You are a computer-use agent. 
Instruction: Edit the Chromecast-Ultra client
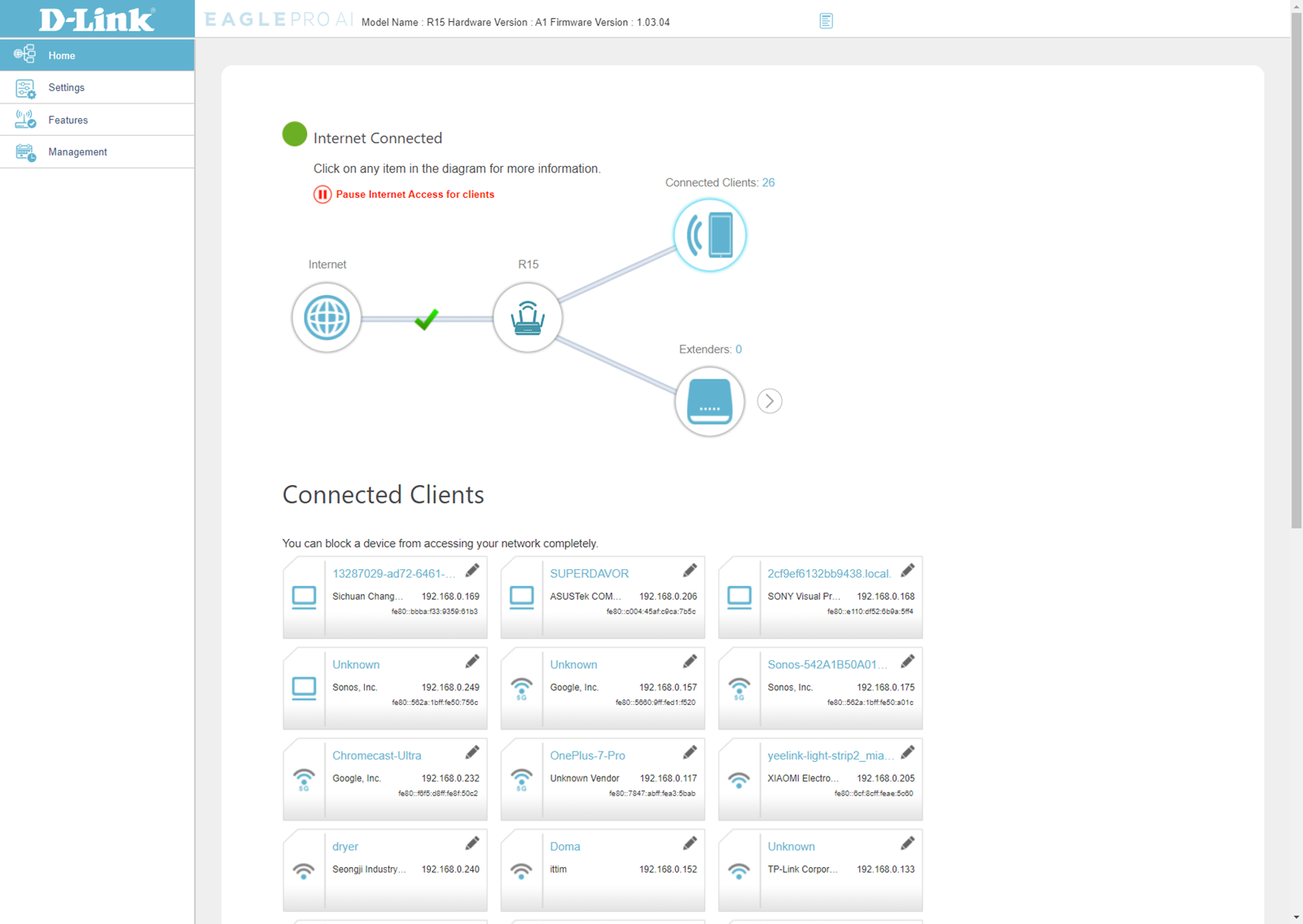click(472, 753)
